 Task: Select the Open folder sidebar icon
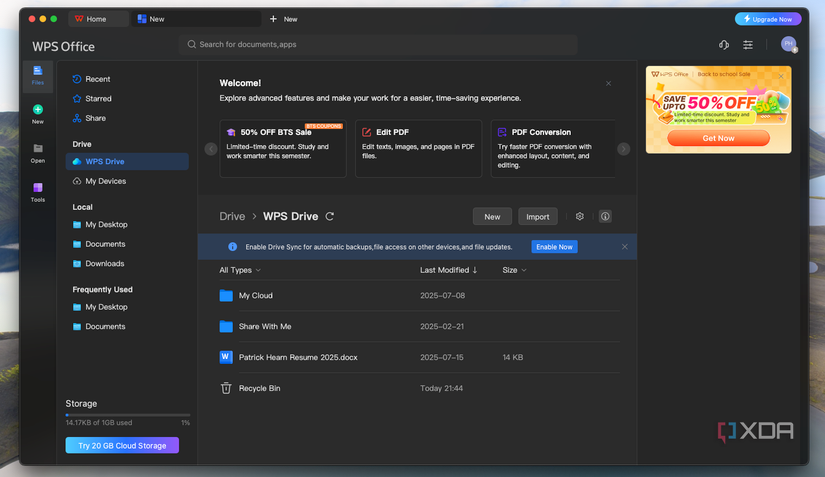[38, 148]
